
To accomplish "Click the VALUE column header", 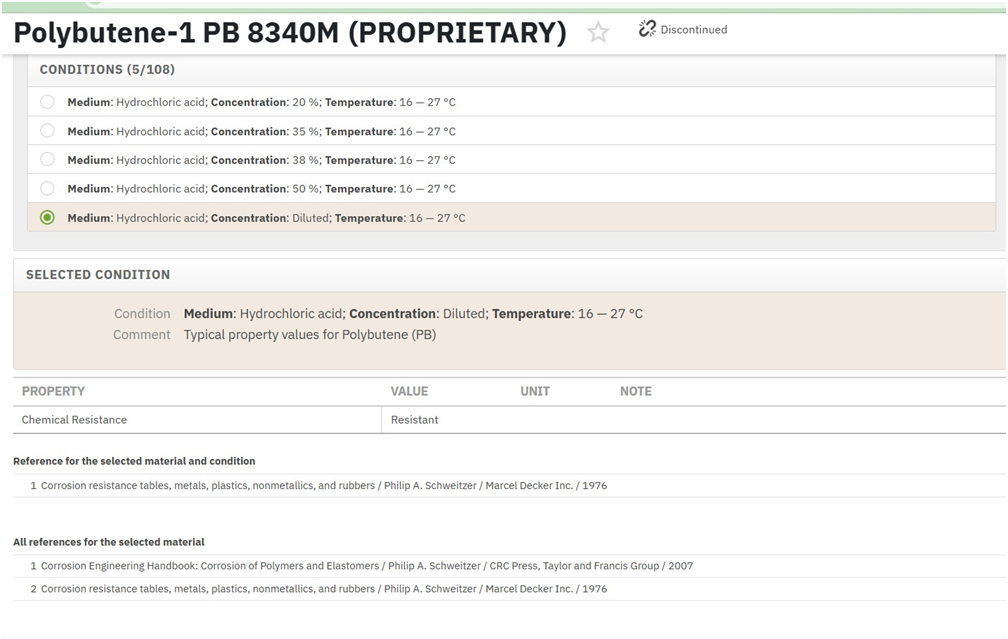I will (x=410, y=392).
